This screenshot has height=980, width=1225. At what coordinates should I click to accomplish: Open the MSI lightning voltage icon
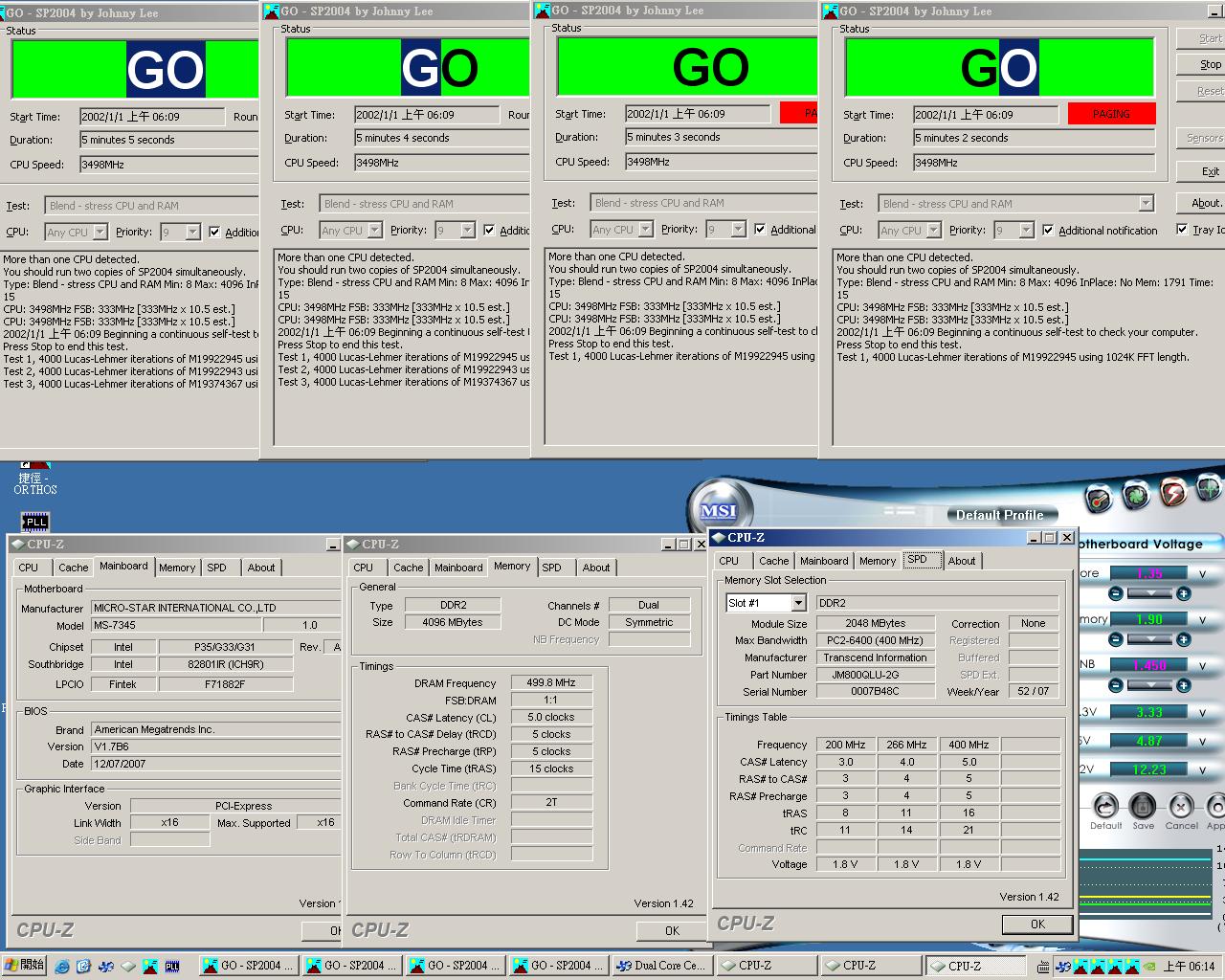(x=1172, y=493)
